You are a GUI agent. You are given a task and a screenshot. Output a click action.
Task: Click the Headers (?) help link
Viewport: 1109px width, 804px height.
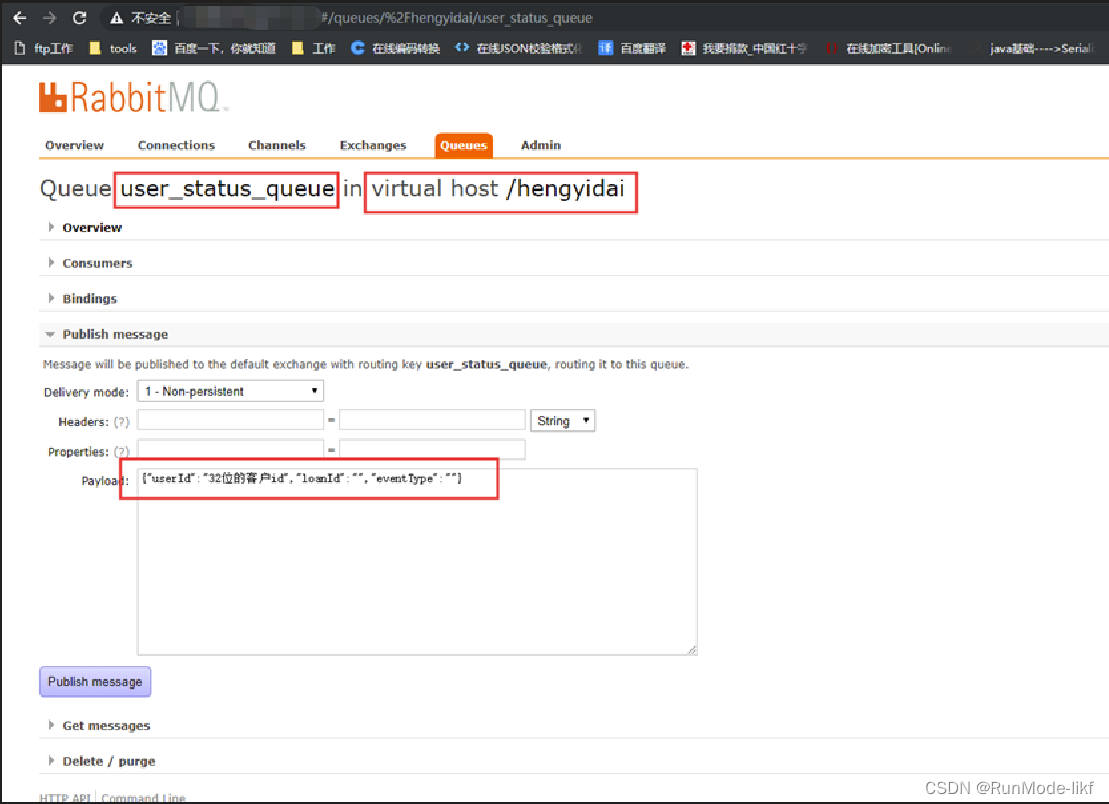[122, 421]
